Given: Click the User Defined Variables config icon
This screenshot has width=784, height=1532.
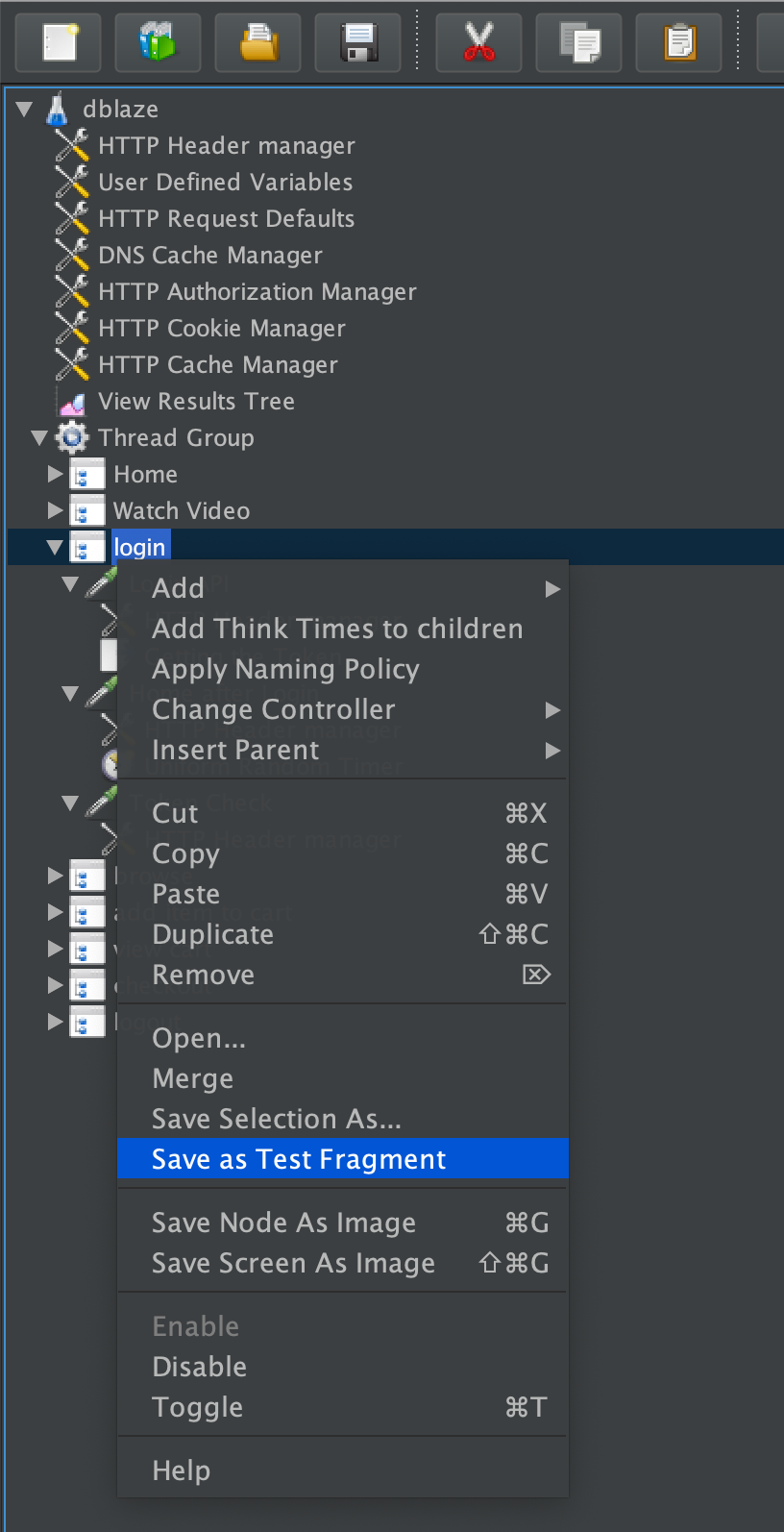Looking at the screenshot, I should click(x=72, y=182).
